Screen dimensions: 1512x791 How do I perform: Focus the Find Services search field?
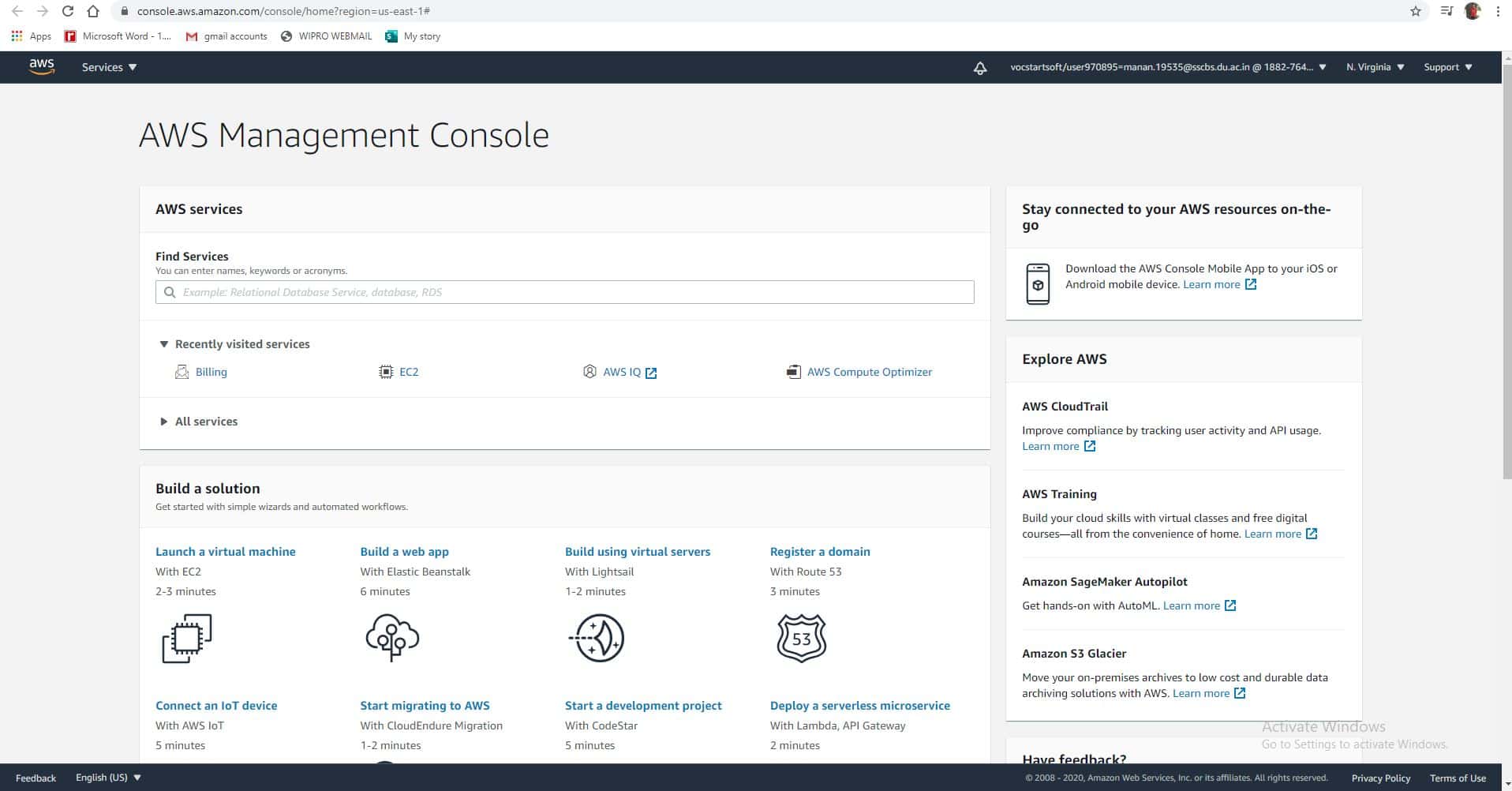click(565, 292)
